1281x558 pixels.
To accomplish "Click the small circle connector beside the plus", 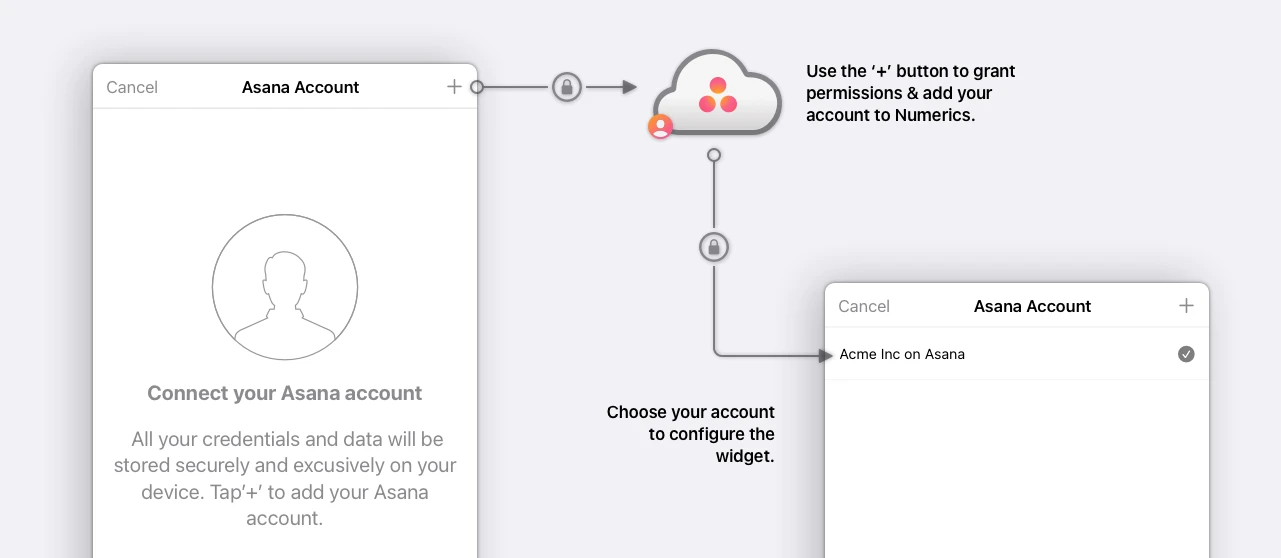I will tap(477, 87).
